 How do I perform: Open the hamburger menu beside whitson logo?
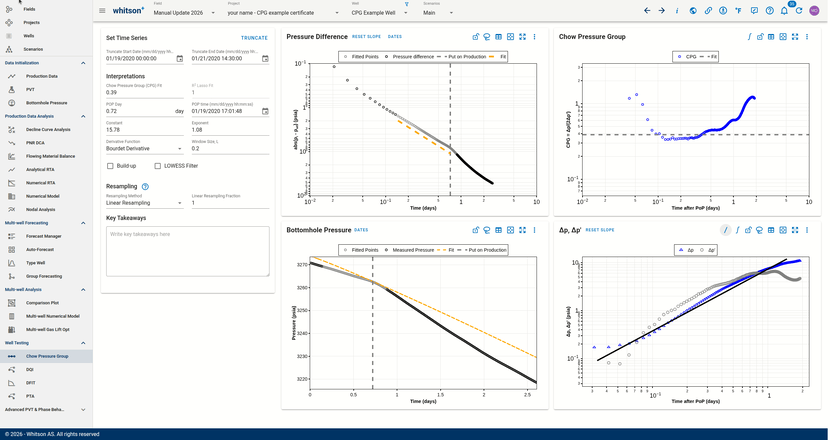(102, 11)
